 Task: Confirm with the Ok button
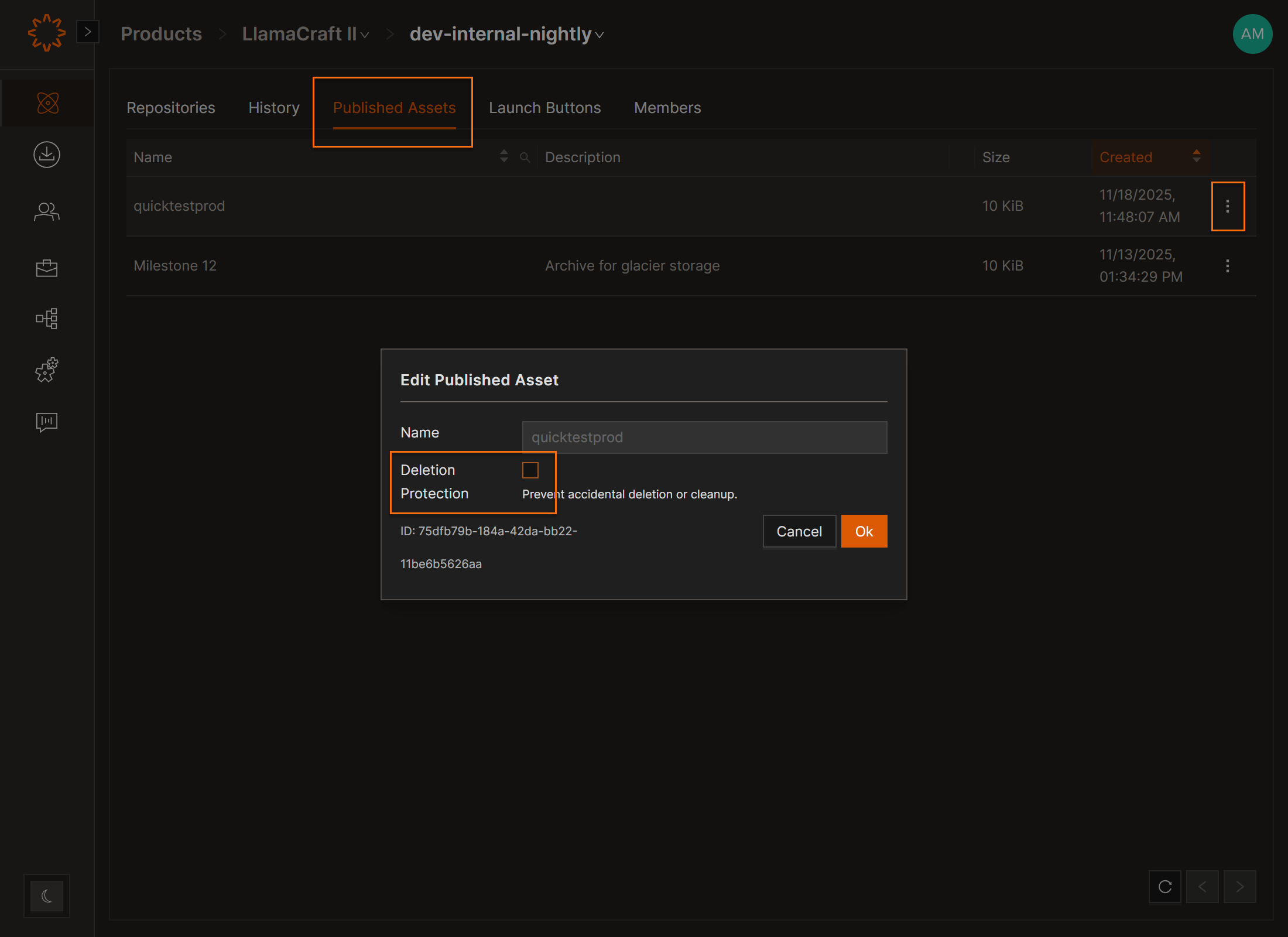tap(864, 531)
